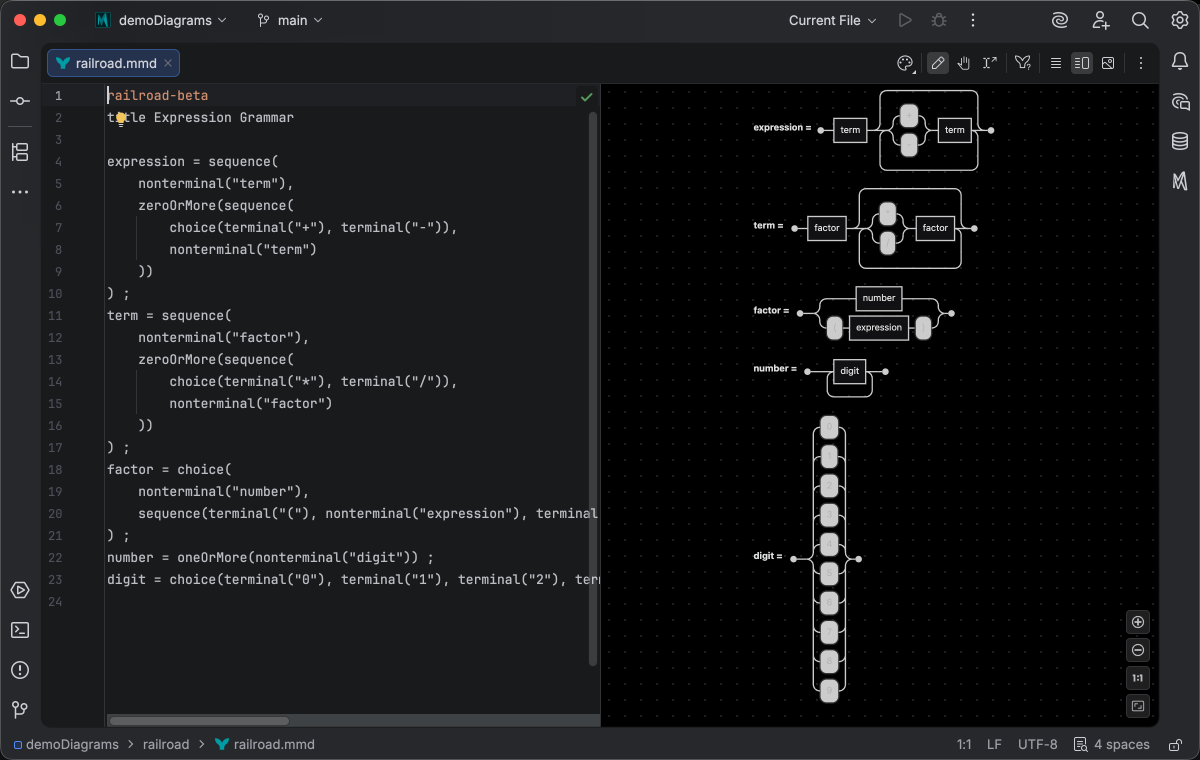The height and width of the screenshot is (760, 1200).
Task: Open preview toolbar more options
Action: click(1140, 63)
